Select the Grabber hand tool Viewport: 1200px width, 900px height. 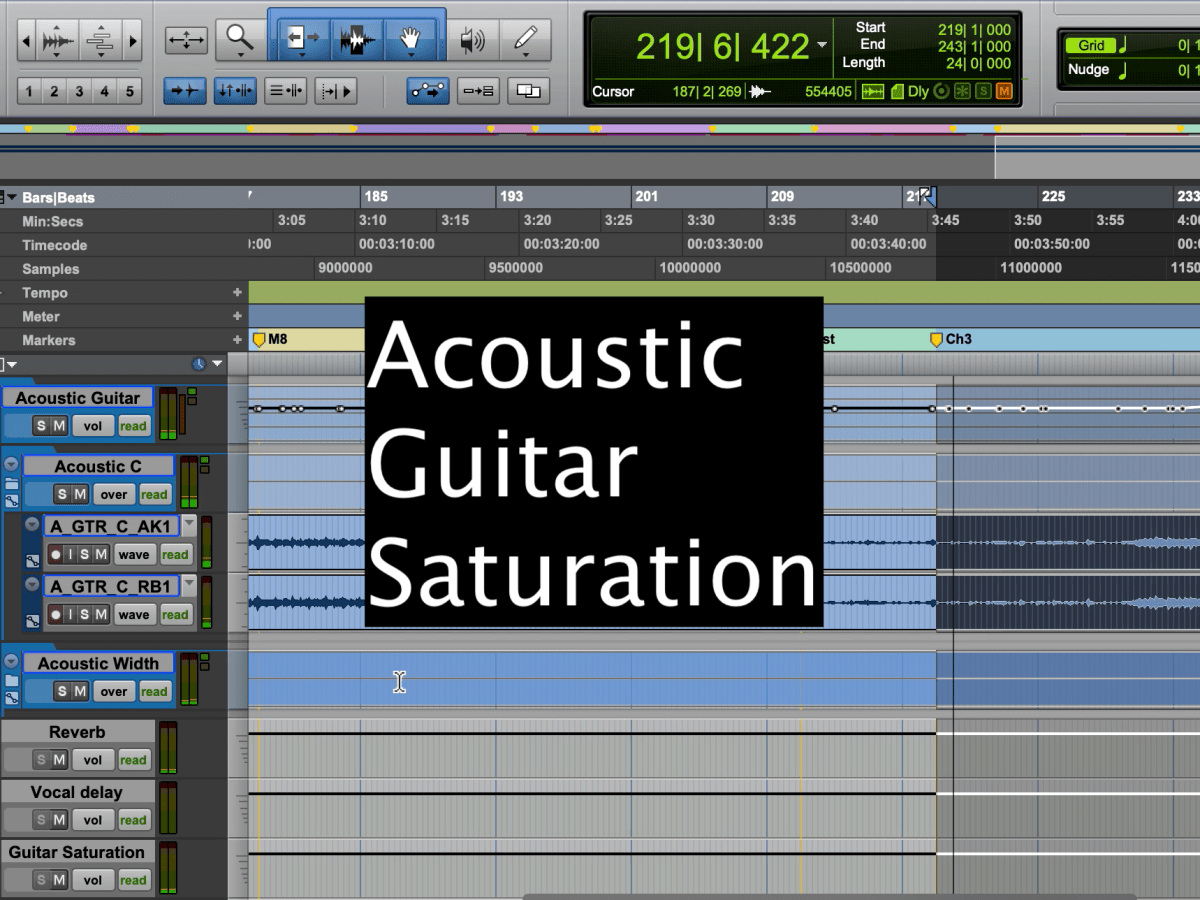411,40
